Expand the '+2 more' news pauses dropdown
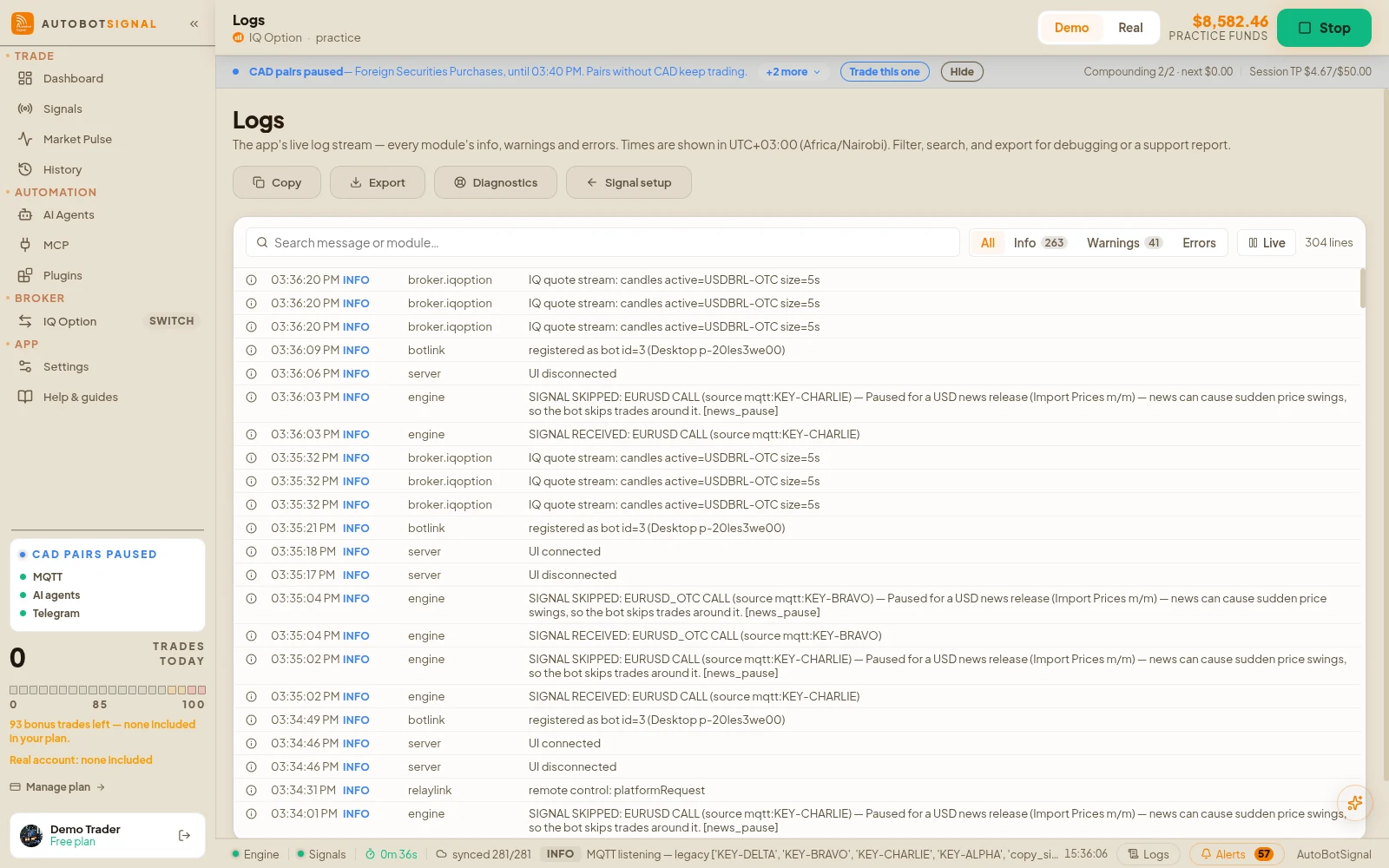 tap(793, 72)
